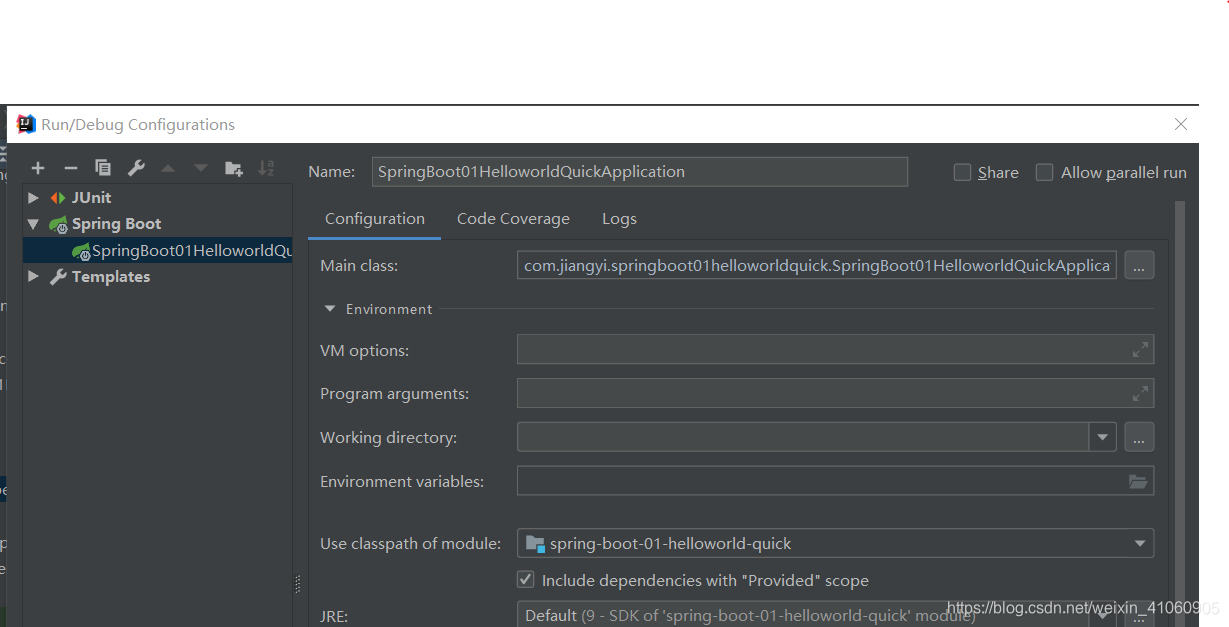
Task: Switch to Code Coverage tab
Action: tap(513, 218)
